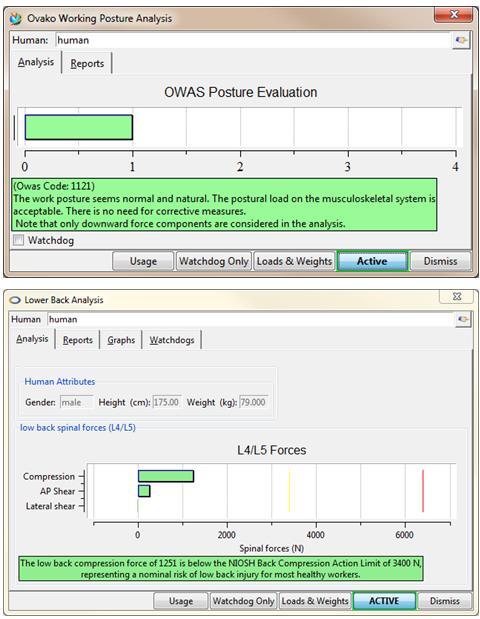Switch to the Watchdogs tab

pyautogui.click(x=172, y=340)
